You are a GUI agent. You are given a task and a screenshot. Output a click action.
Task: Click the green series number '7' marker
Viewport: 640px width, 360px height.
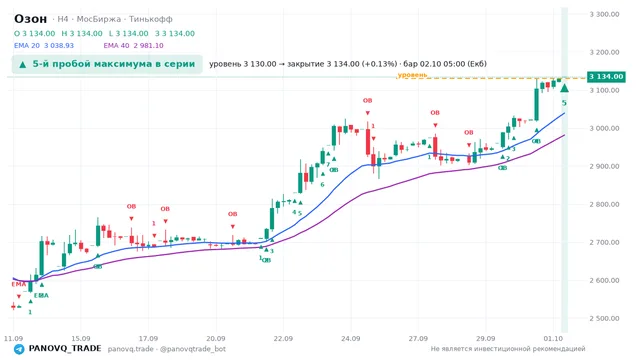328,164
